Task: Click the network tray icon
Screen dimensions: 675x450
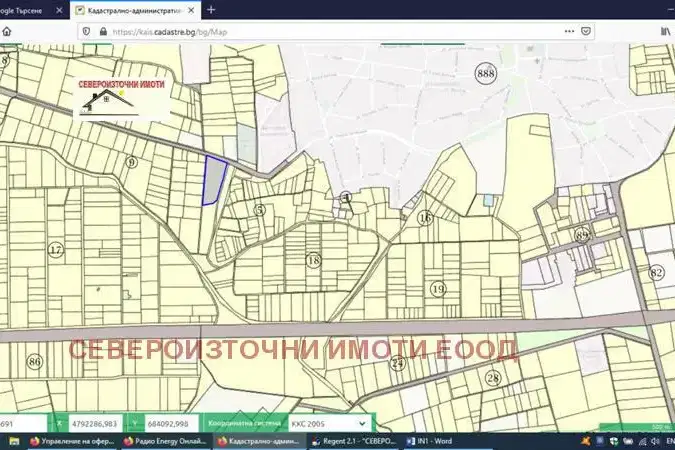Action: tap(642, 441)
